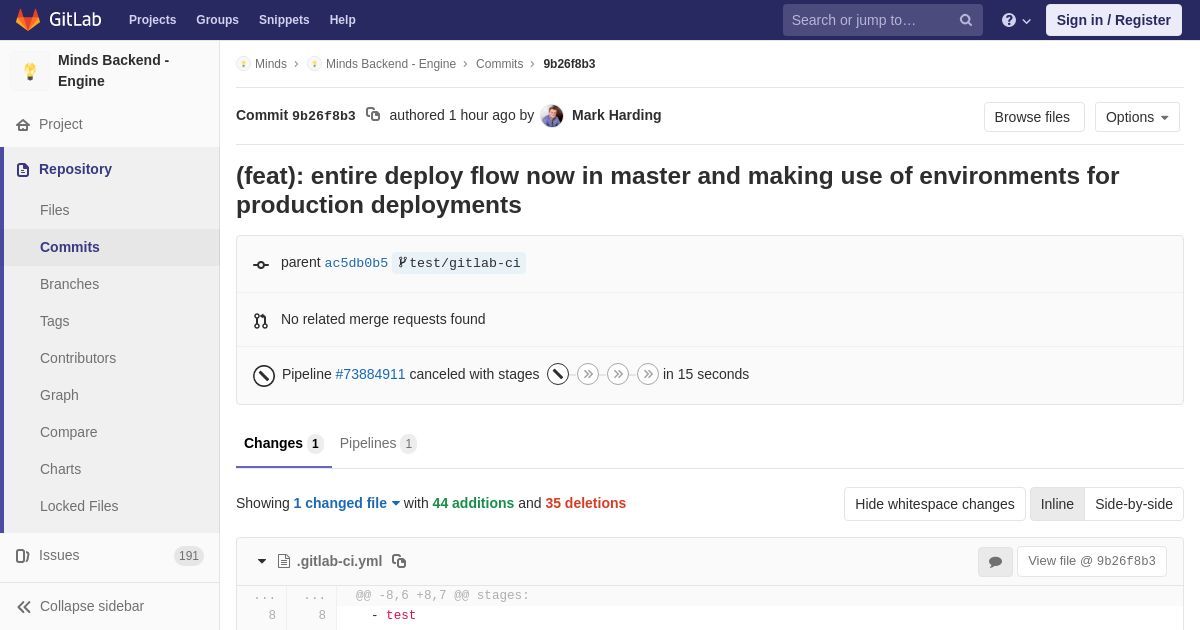Viewport: 1200px width, 630px height.
Task: Switch to Side-by-side diff view
Action: click(x=1134, y=504)
